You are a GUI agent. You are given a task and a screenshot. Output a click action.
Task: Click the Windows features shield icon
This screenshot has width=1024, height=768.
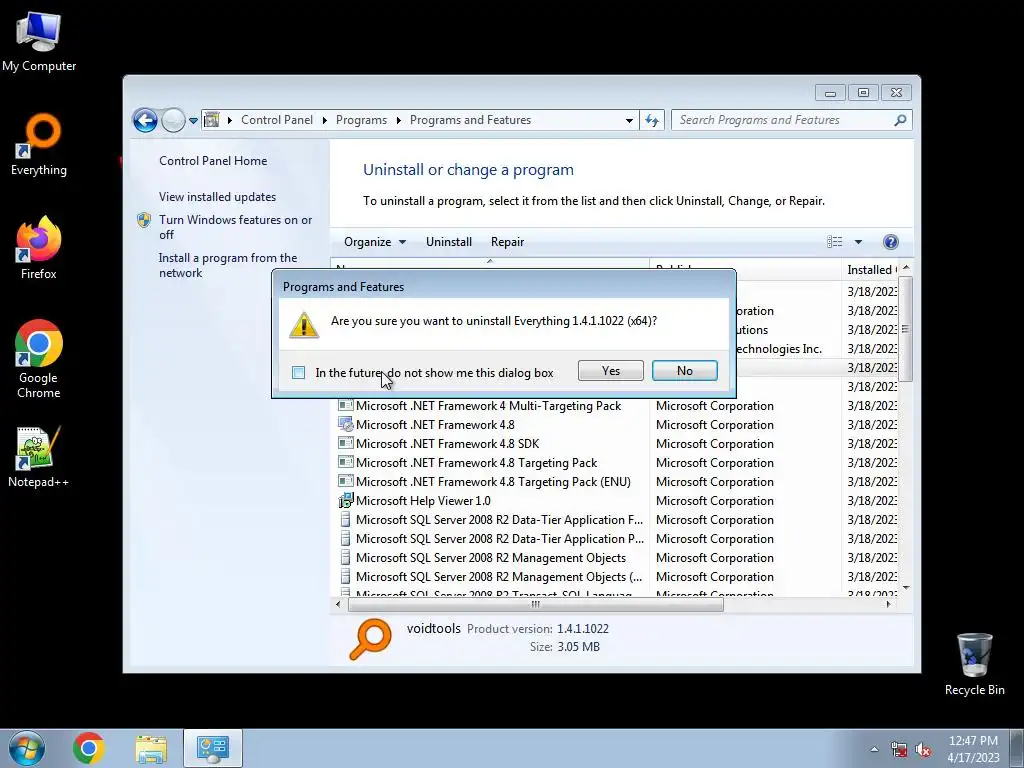pos(144,220)
